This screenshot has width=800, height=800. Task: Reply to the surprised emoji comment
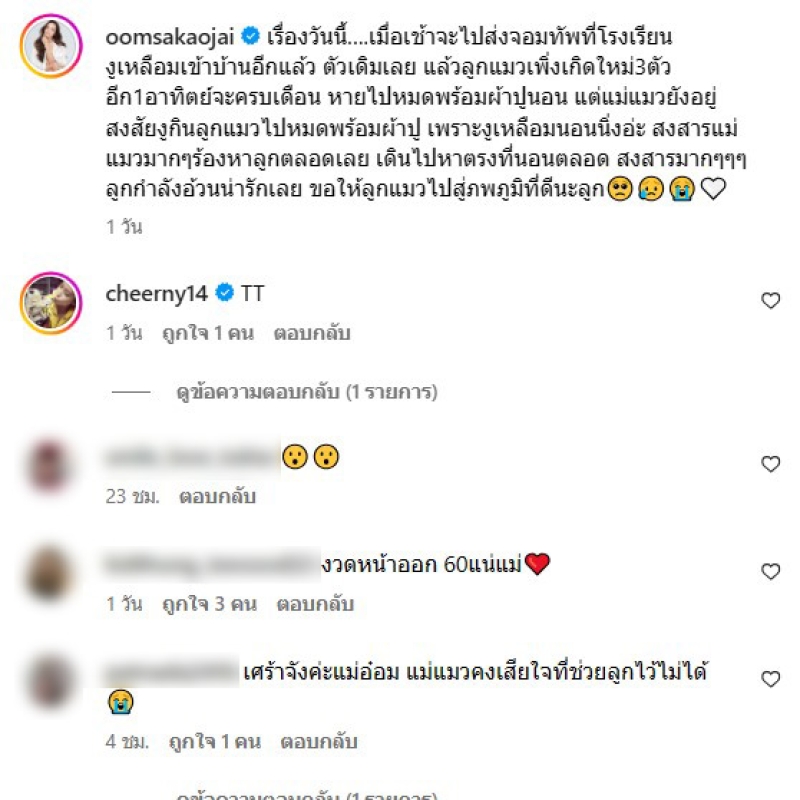[217, 496]
